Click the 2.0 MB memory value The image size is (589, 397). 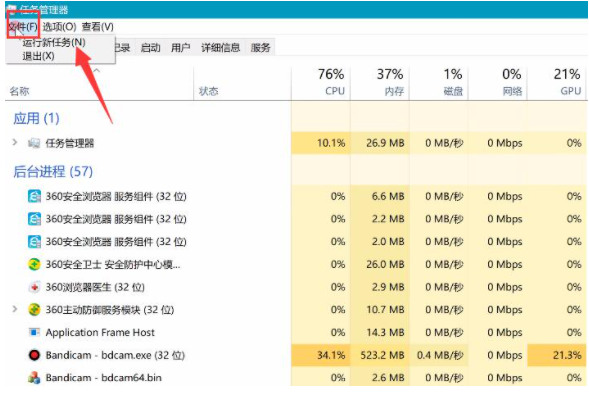click(388, 242)
